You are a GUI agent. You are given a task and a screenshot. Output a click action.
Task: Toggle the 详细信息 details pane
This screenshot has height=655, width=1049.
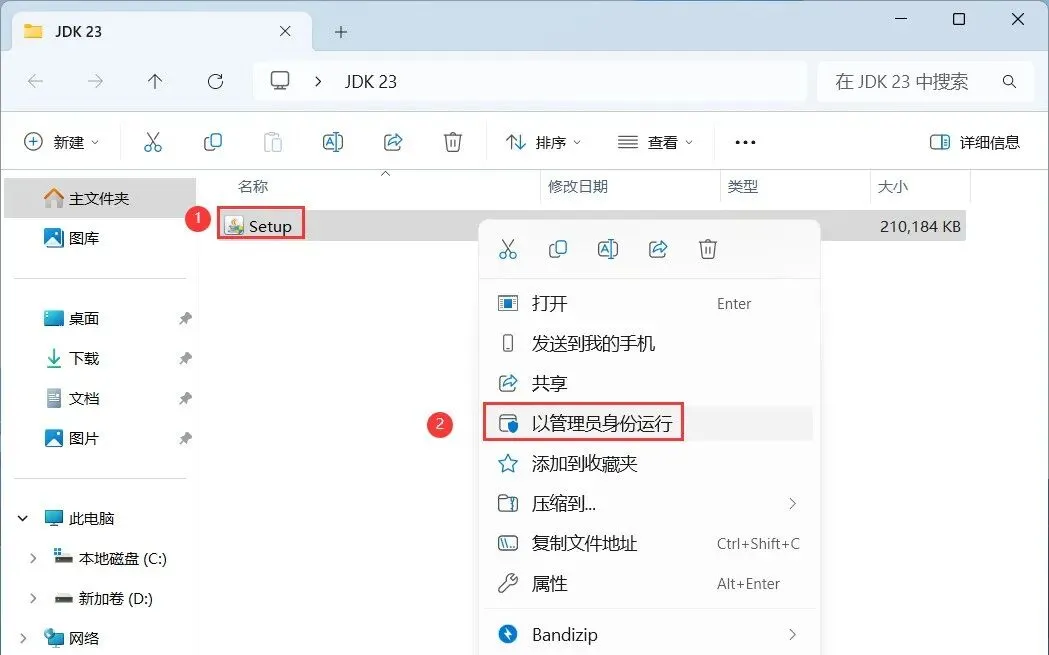coord(975,142)
